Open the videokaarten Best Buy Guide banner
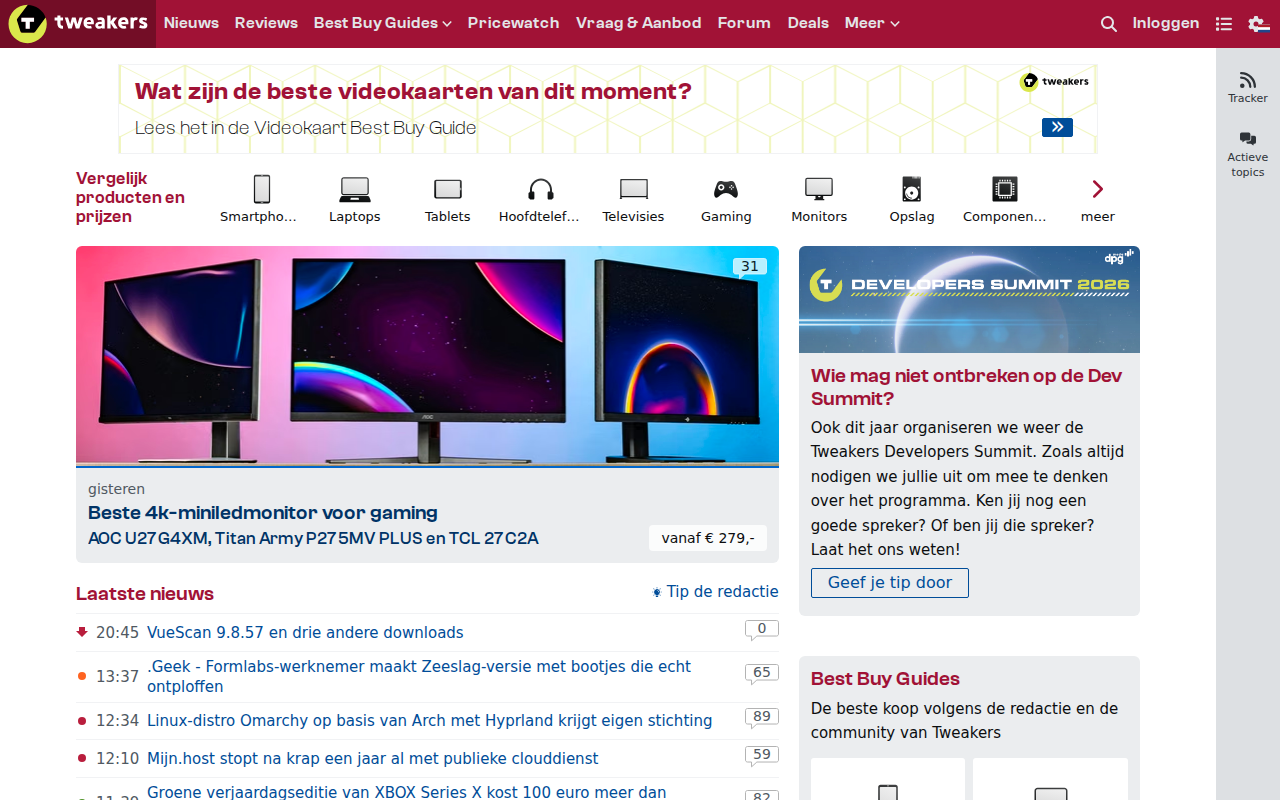This screenshot has width=1280, height=800. 608,109
